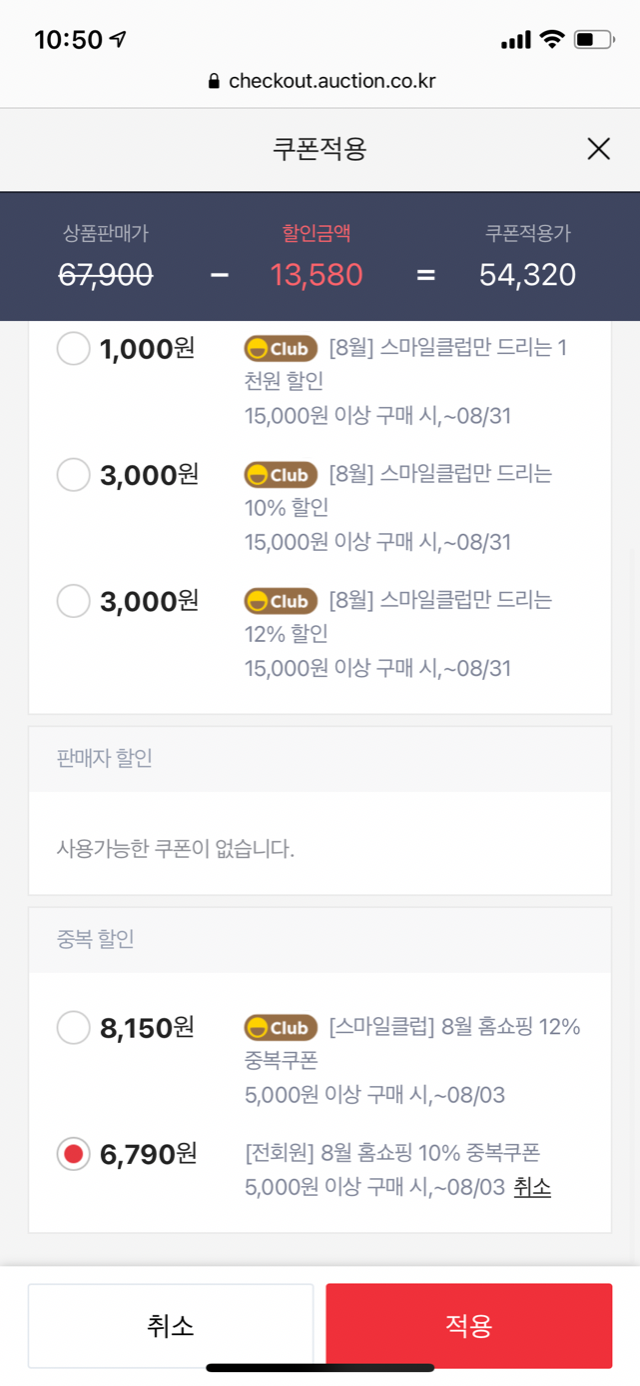
Task: Tap the Club badge on 1천원 coupon
Action: point(280,349)
